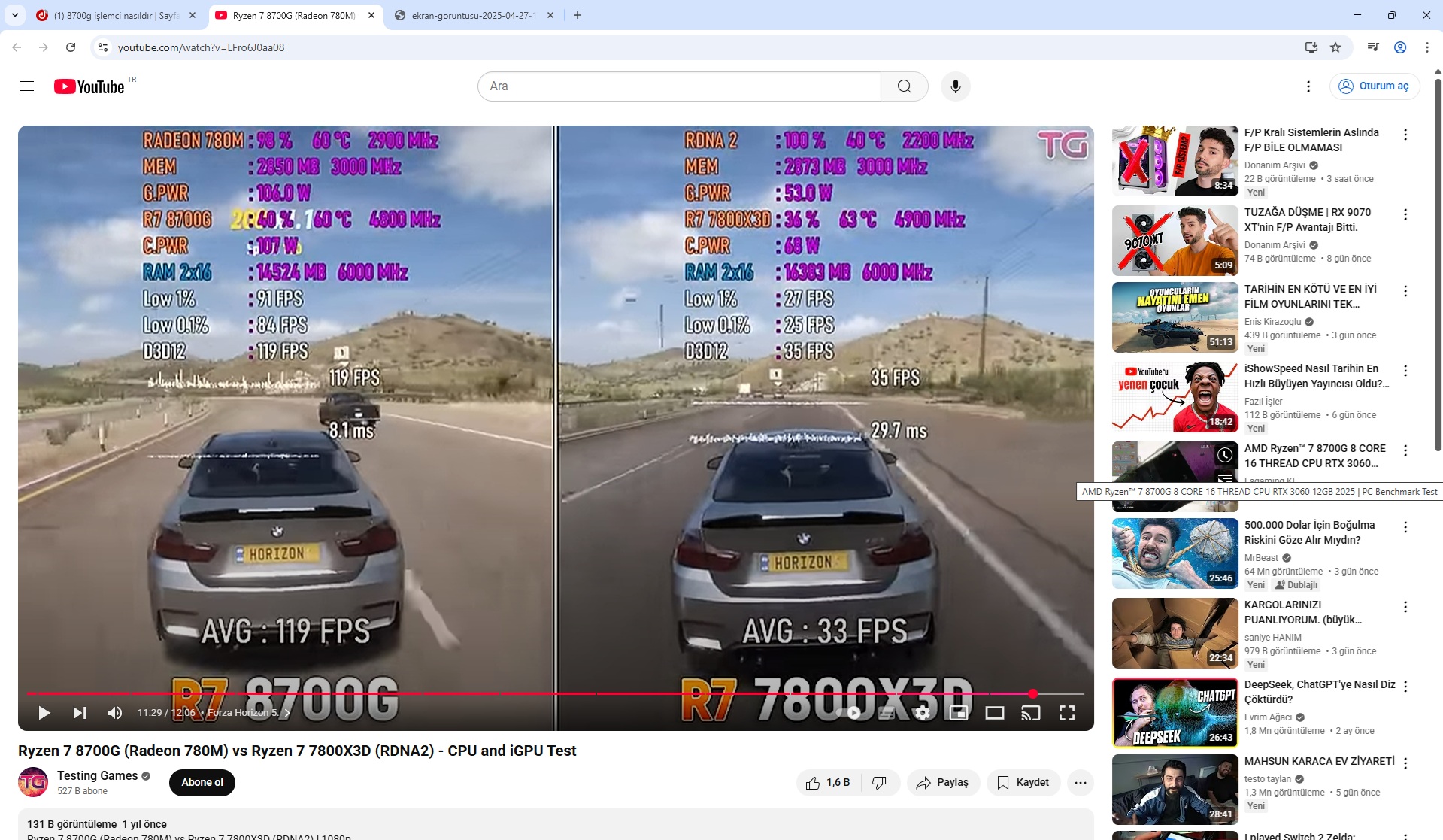This screenshot has height=840, width=1443.
Task: Switch to miniplayer mode
Action: point(959,713)
